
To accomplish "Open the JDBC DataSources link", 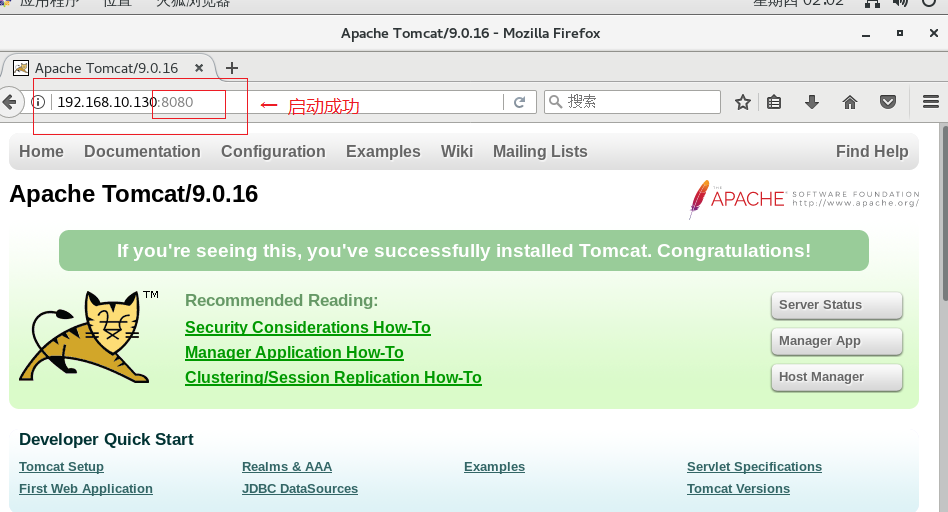I will (x=300, y=488).
